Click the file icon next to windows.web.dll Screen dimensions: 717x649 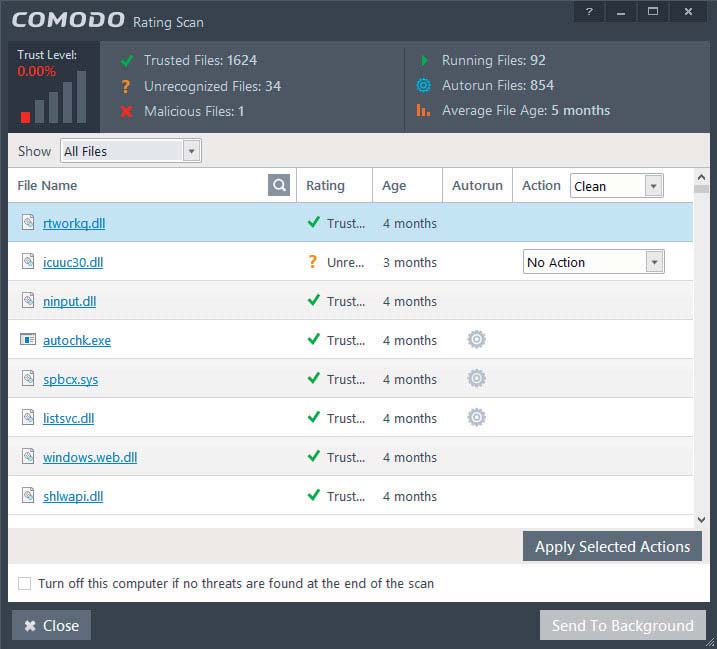[28, 456]
